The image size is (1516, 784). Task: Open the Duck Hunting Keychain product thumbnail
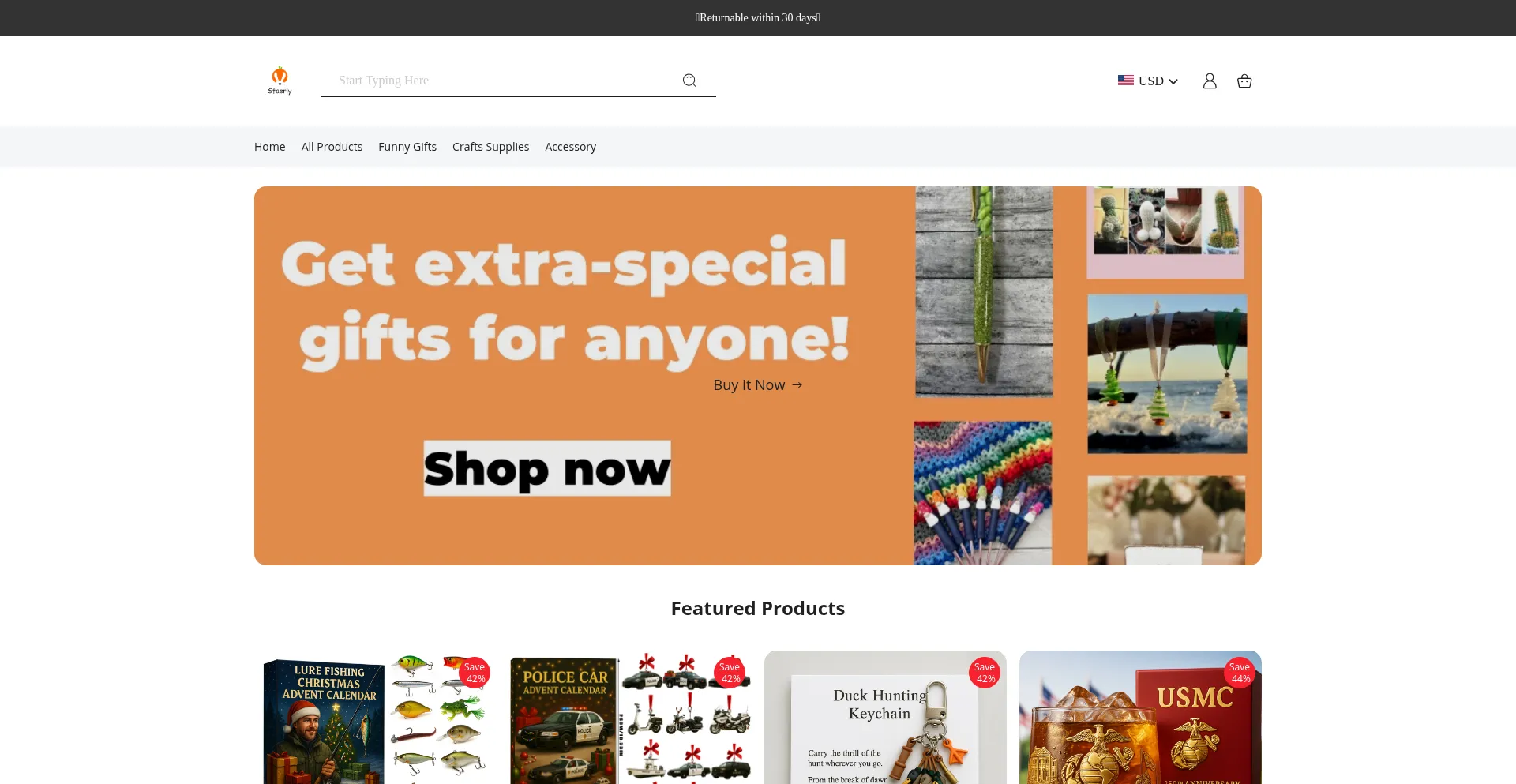(885, 717)
